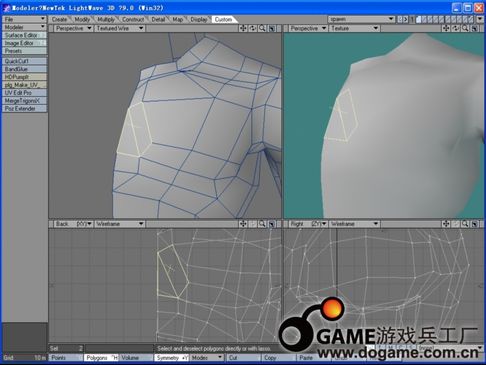Switch to the Create tab
The width and height of the screenshot is (486, 365).
(59, 20)
